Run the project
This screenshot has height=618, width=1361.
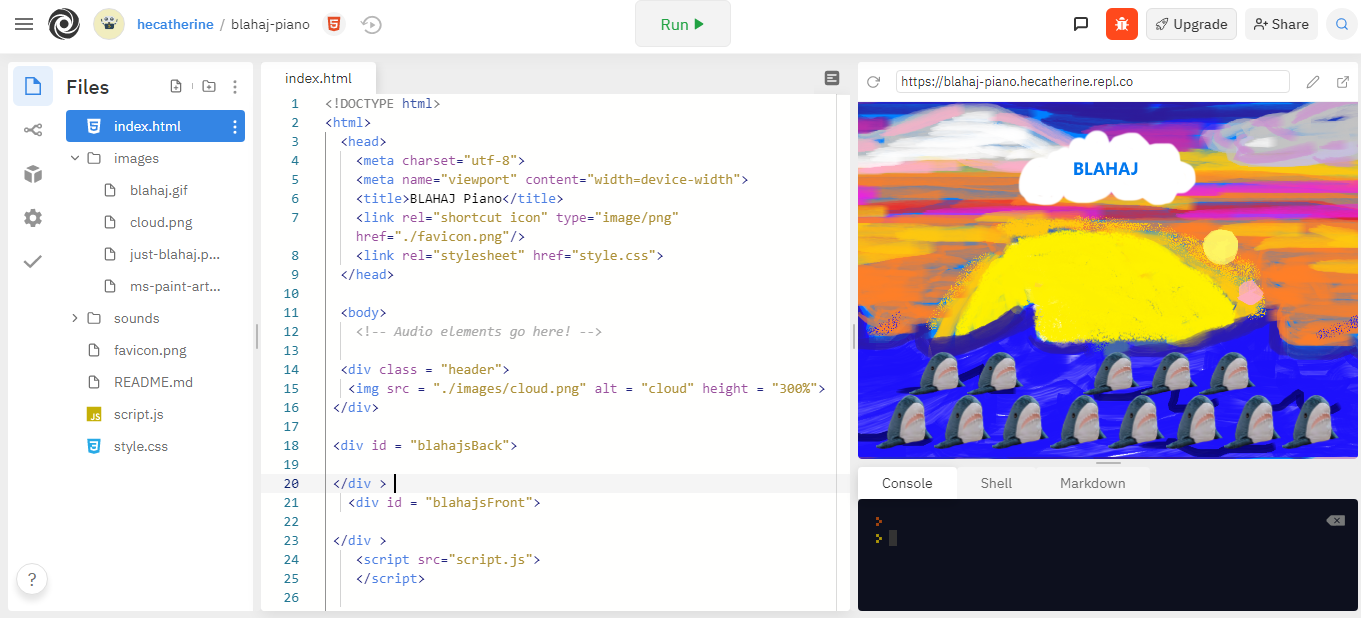(x=683, y=24)
